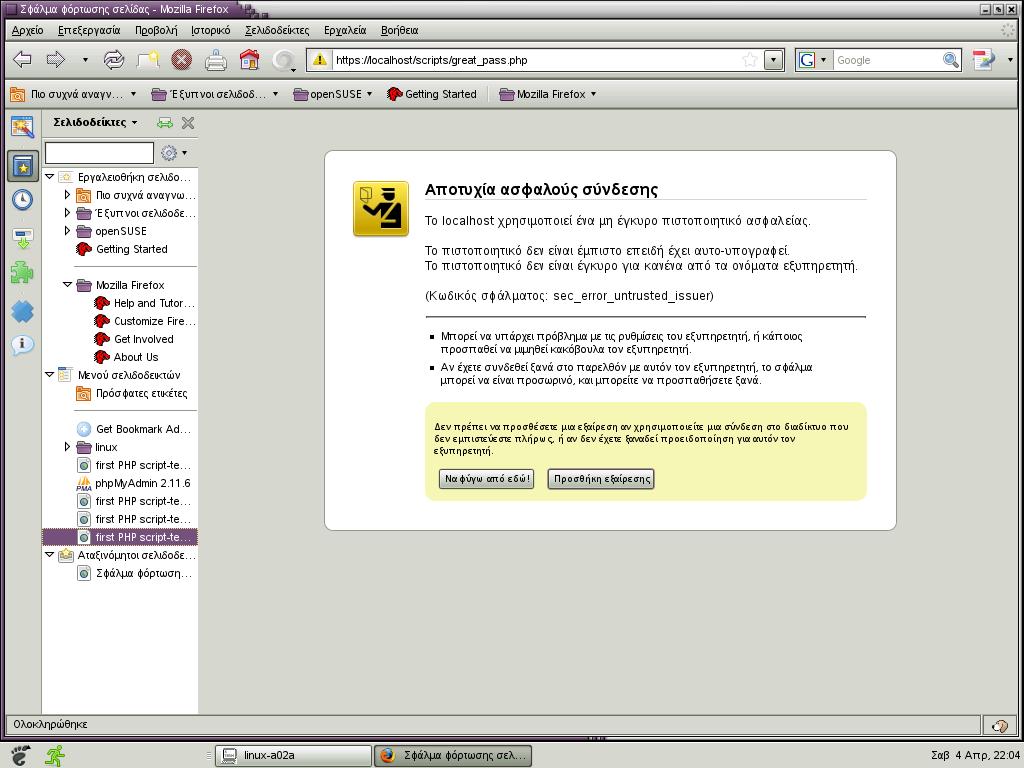The image size is (1024, 768).
Task: Click the new tab icon in toolbar
Action: click(148, 60)
